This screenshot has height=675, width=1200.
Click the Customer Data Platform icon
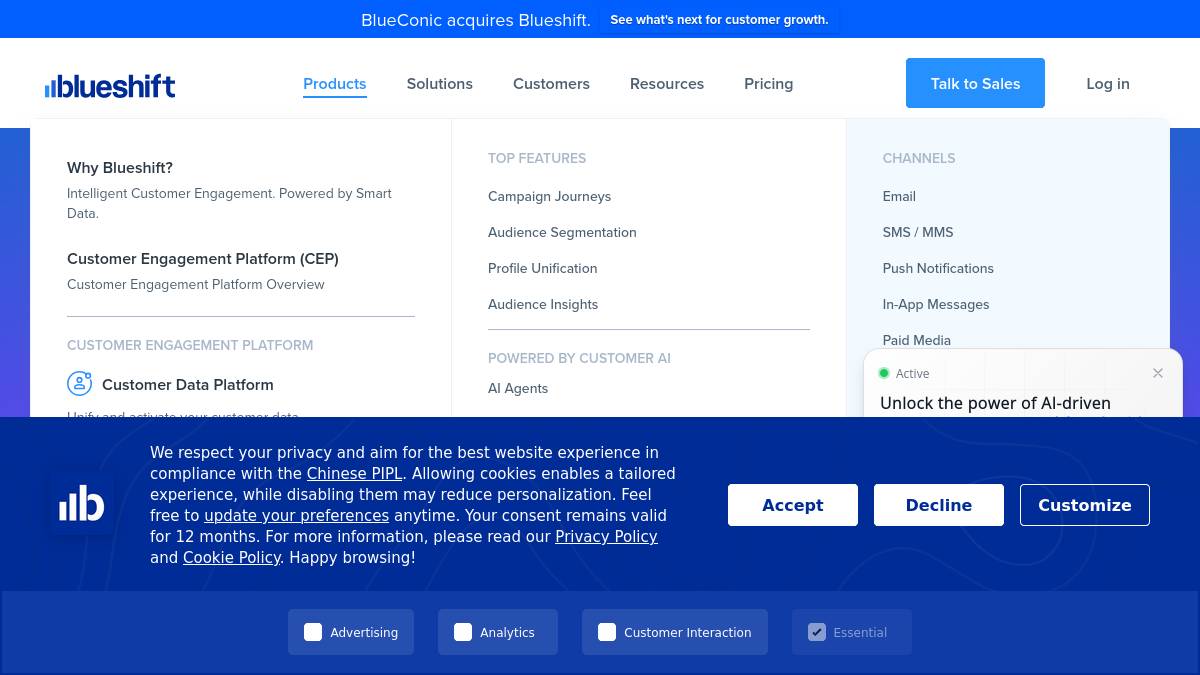click(79, 384)
